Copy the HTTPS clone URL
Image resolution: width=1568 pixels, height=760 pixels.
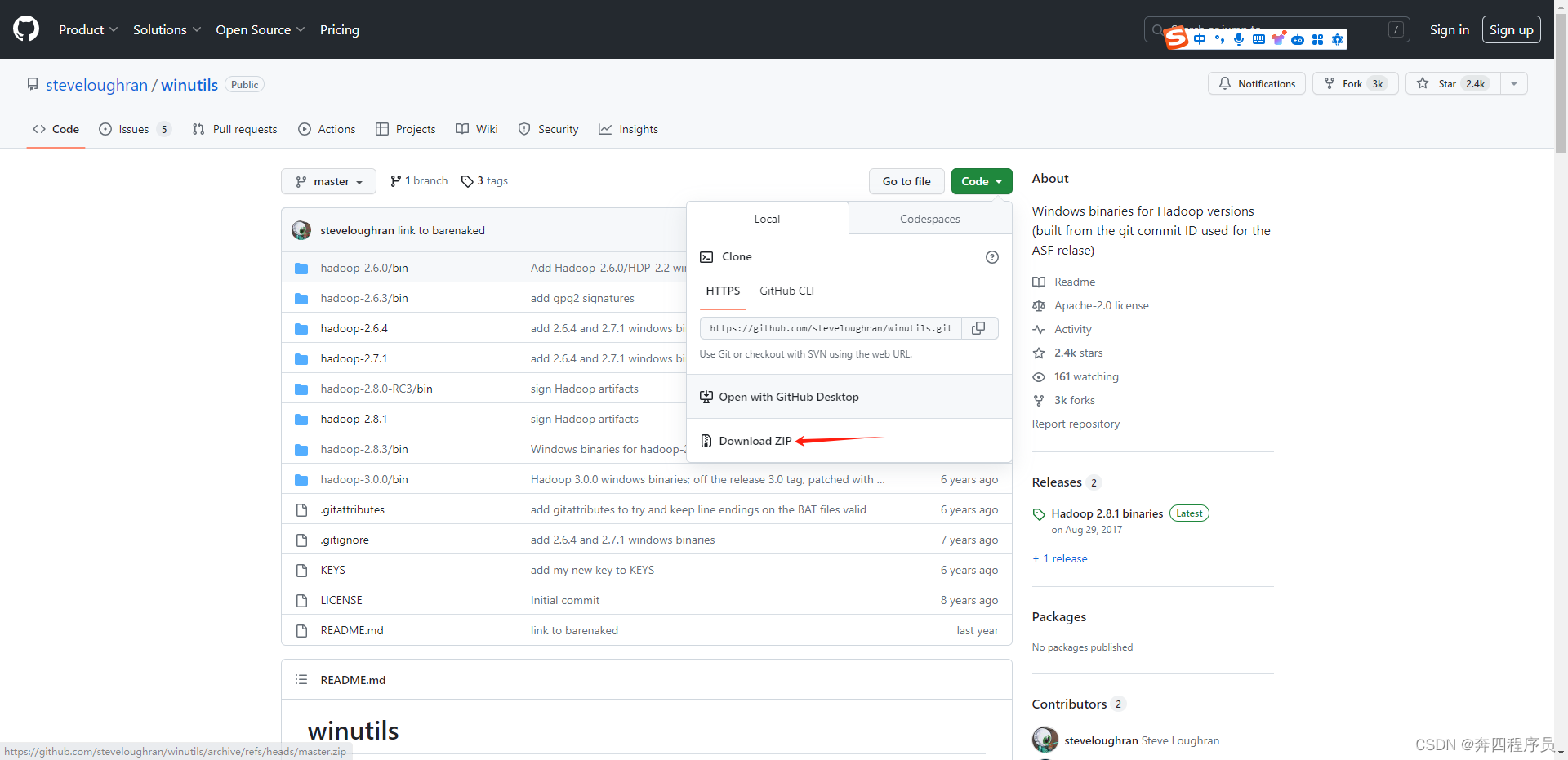coord(978,328)
